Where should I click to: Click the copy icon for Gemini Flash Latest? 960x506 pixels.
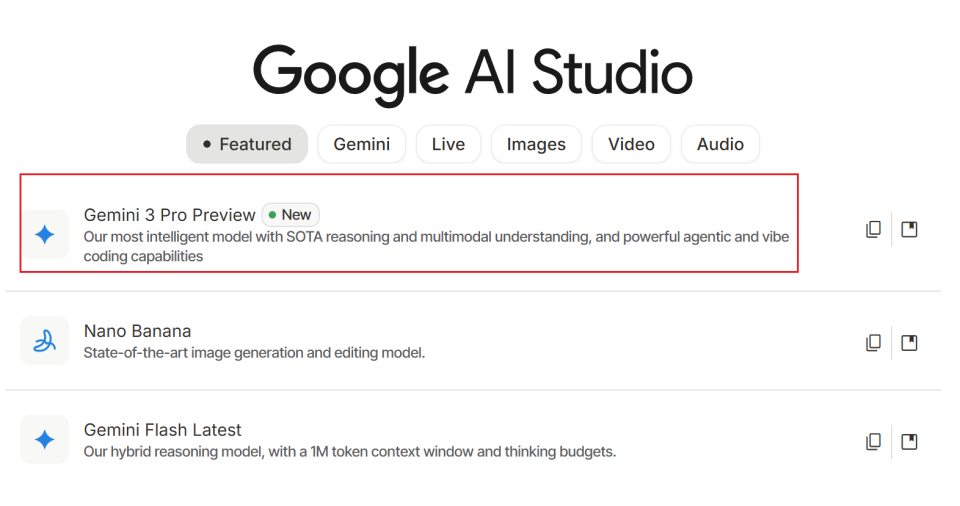pos(873,441)
